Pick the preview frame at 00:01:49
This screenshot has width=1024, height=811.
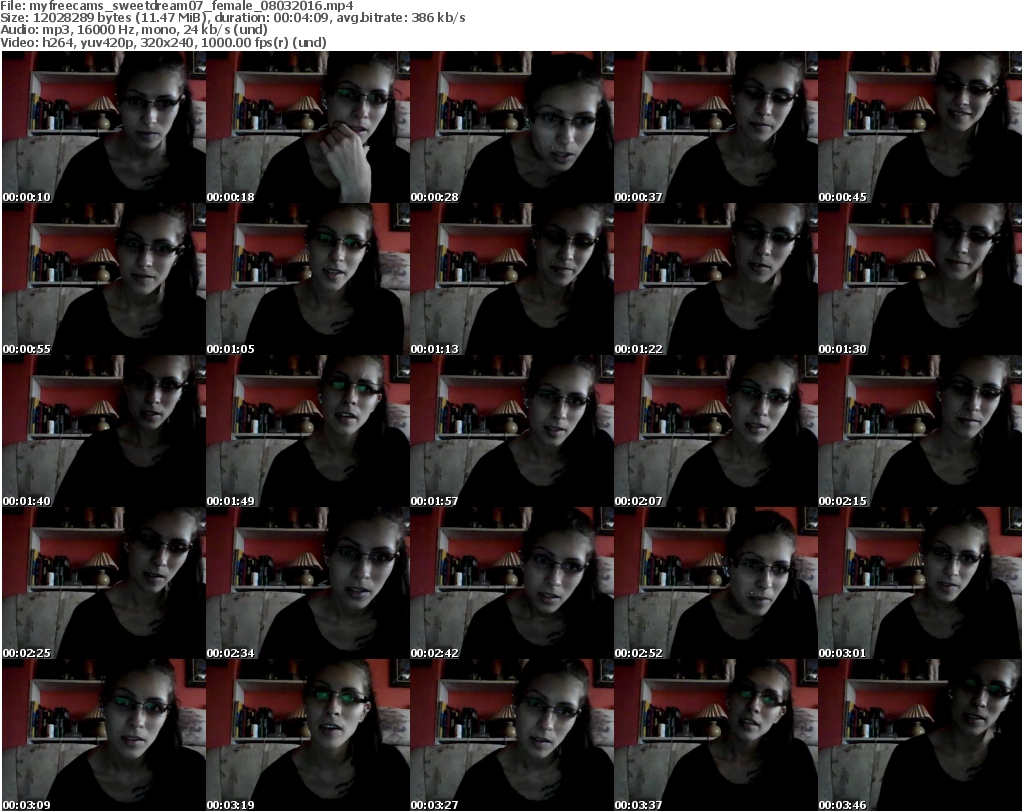tap(308, 432)
